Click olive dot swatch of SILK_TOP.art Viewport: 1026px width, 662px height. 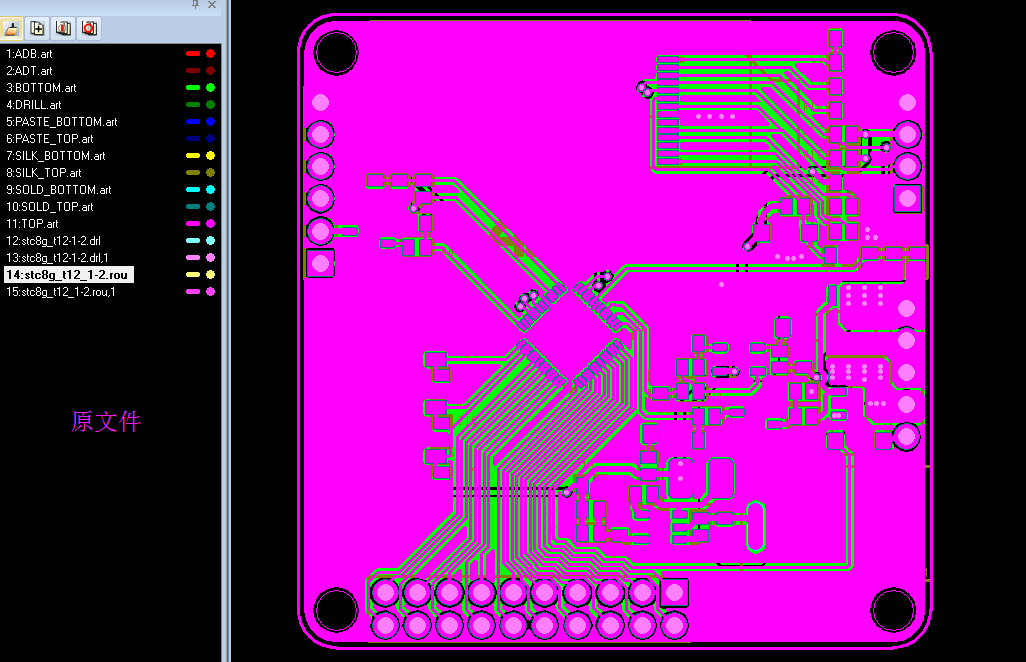[x=211, y=173]
